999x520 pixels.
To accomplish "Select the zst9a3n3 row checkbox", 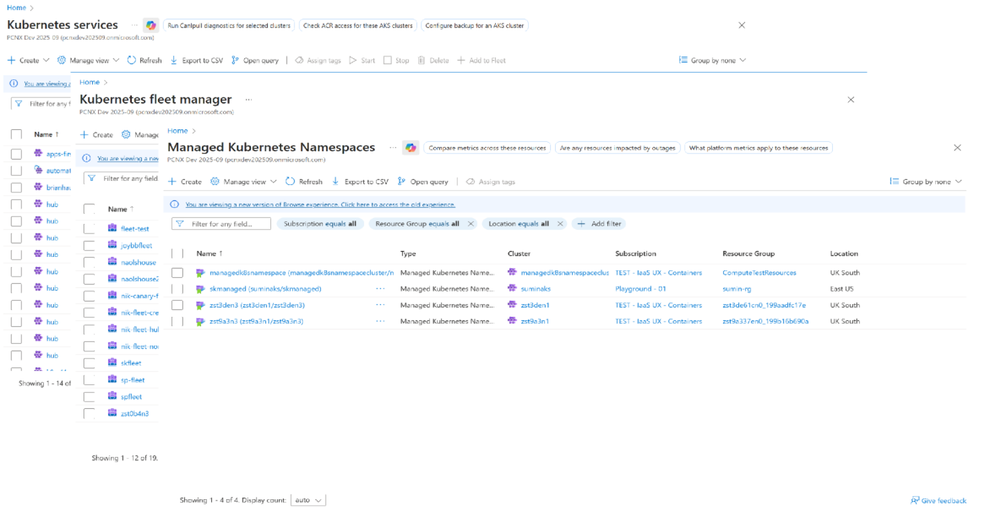I will click(x=177, y=321).
